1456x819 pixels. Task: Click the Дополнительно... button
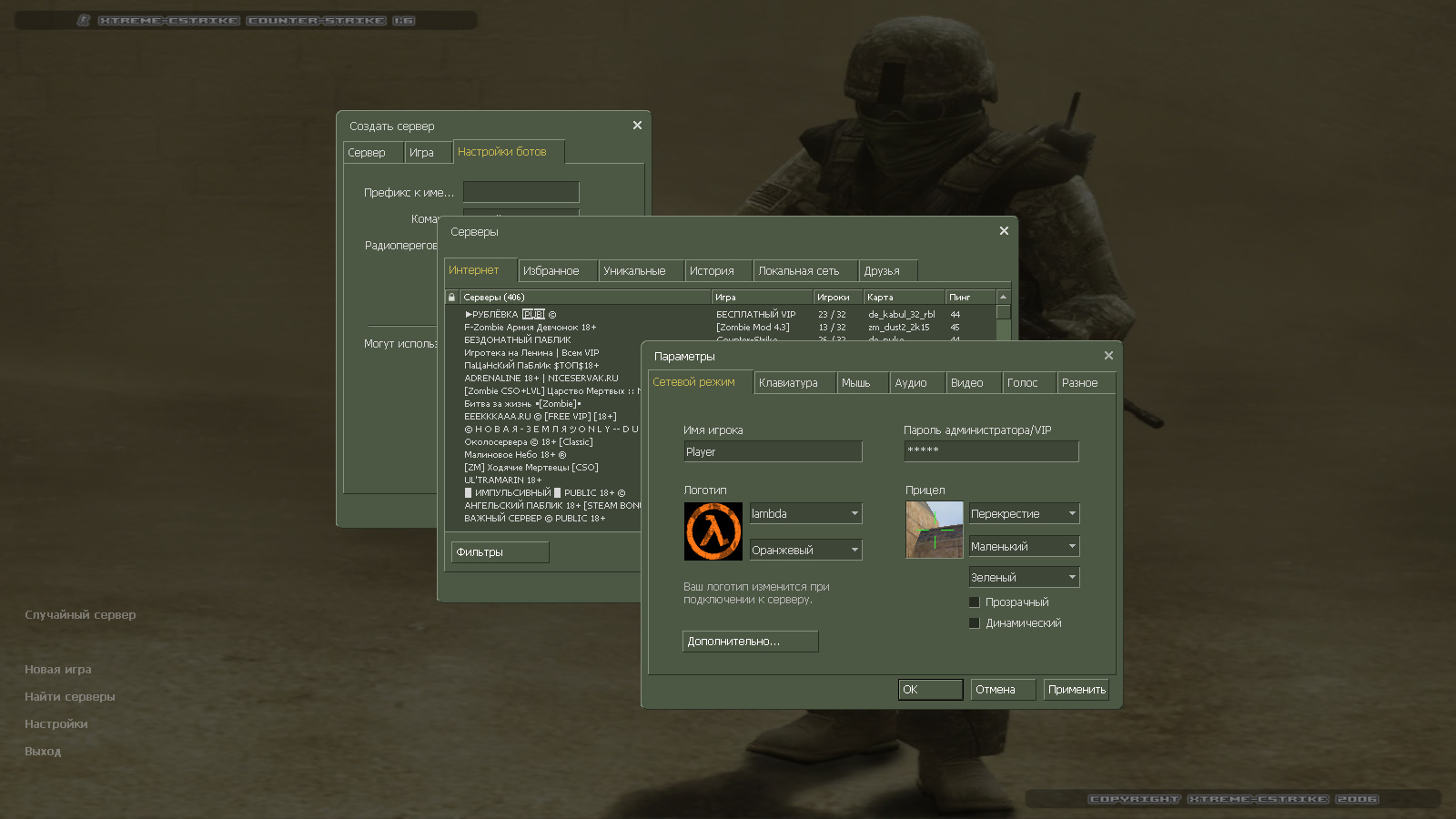(750, 642)
